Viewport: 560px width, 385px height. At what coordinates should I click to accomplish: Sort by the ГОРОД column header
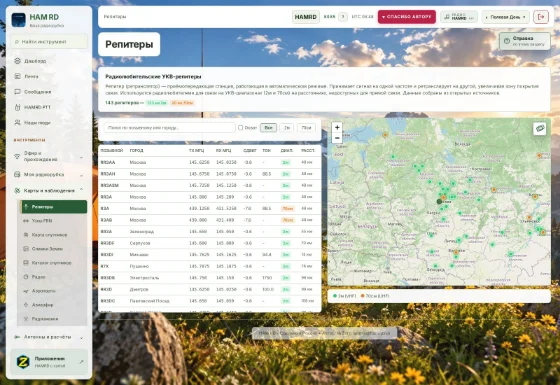tap(136, 151)
